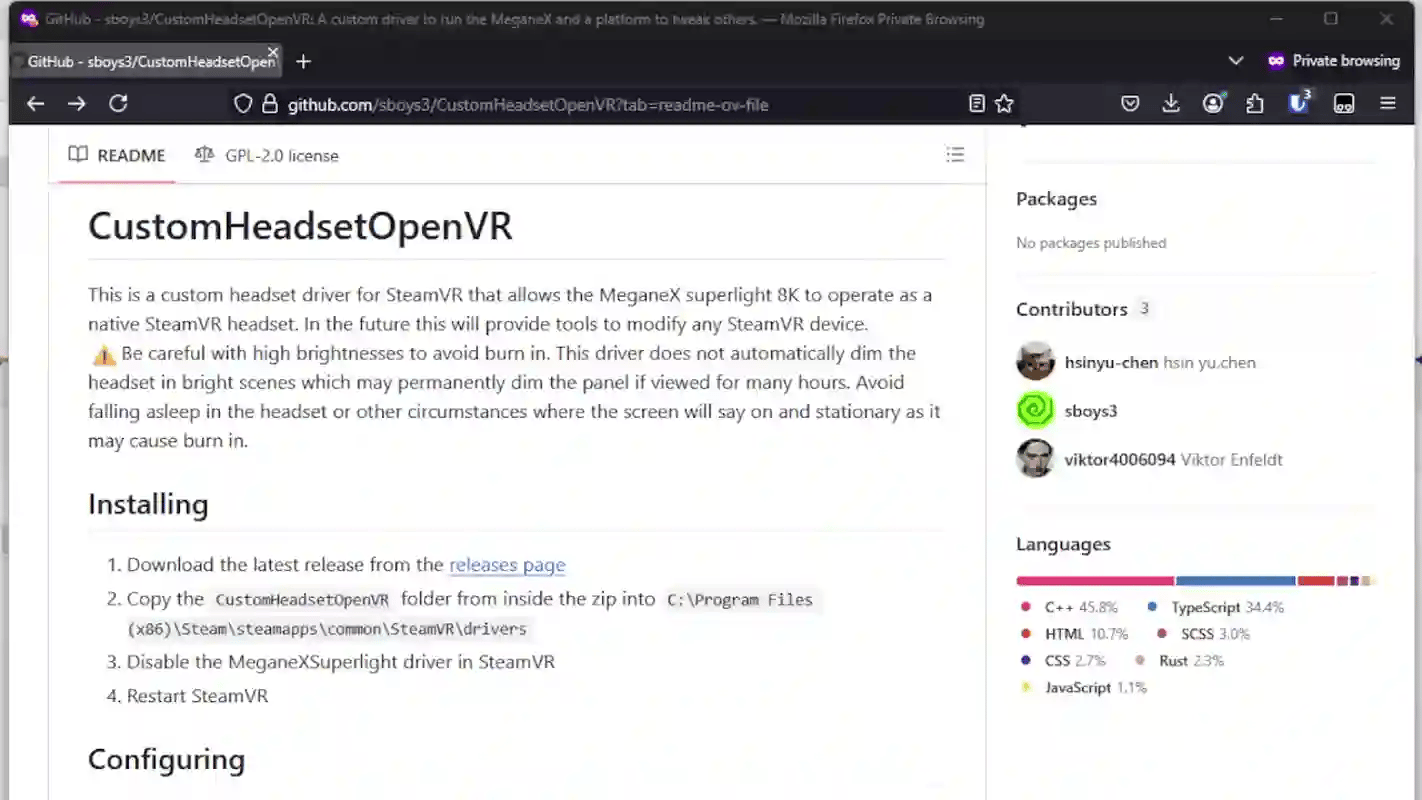Click the red HTML segment of language bar

coord(1316,581)
